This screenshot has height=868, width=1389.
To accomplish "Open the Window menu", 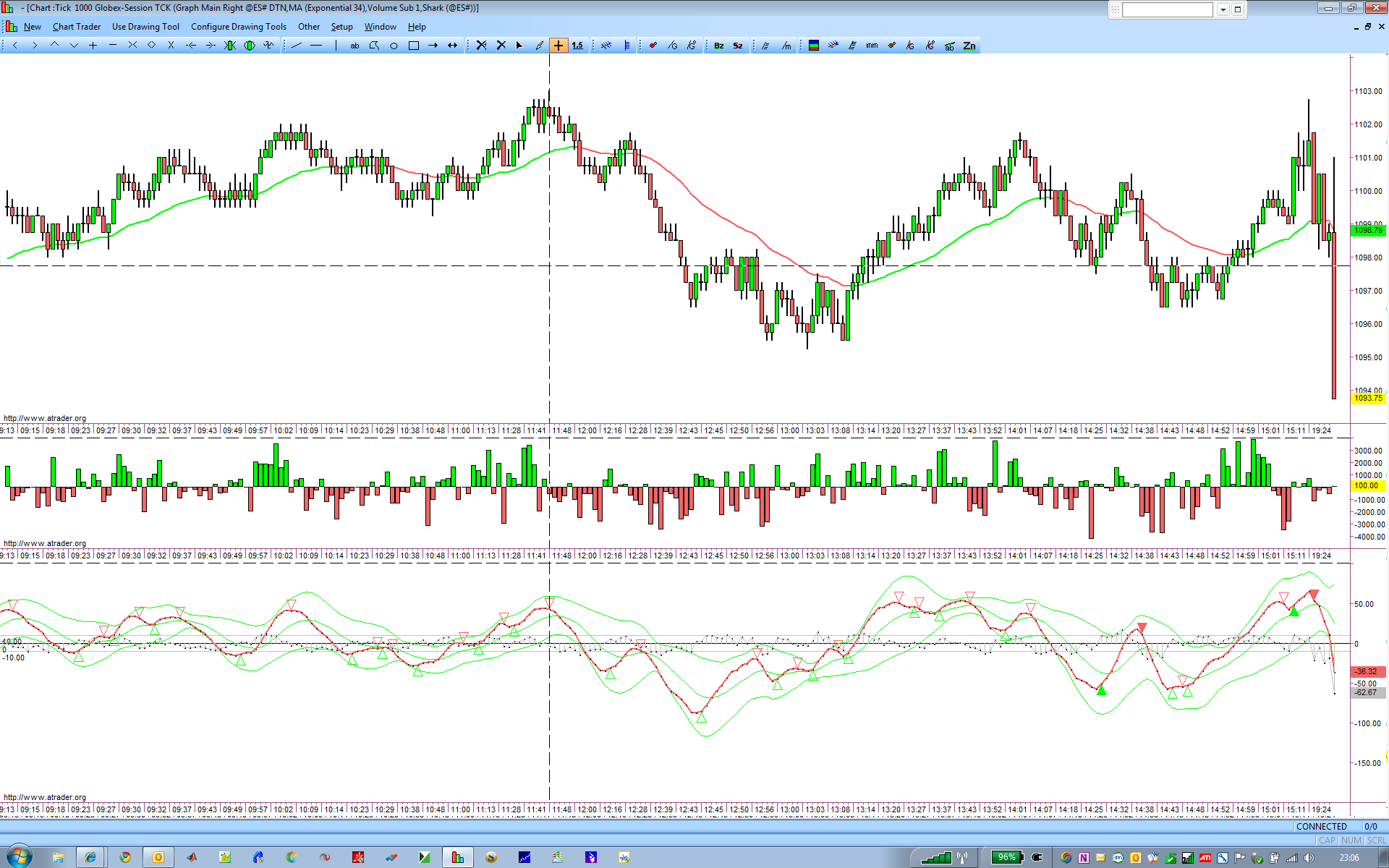I will (381, 27).
